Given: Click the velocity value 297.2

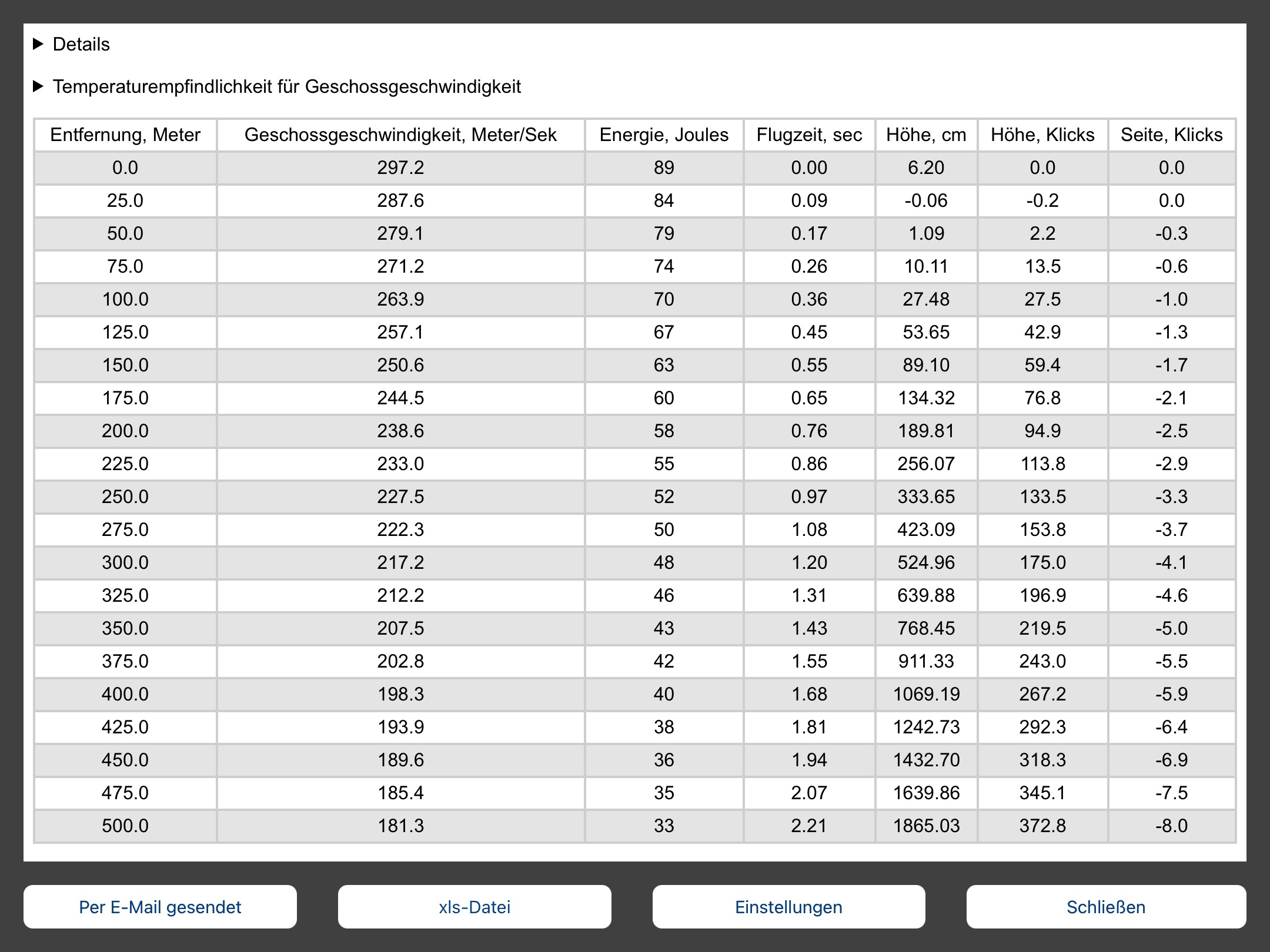Looking at the screenshot, I should [x=400, y=167].
